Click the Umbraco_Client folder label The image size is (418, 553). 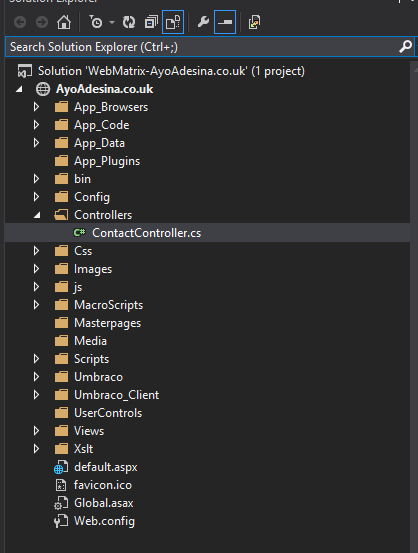coord(116,395)
